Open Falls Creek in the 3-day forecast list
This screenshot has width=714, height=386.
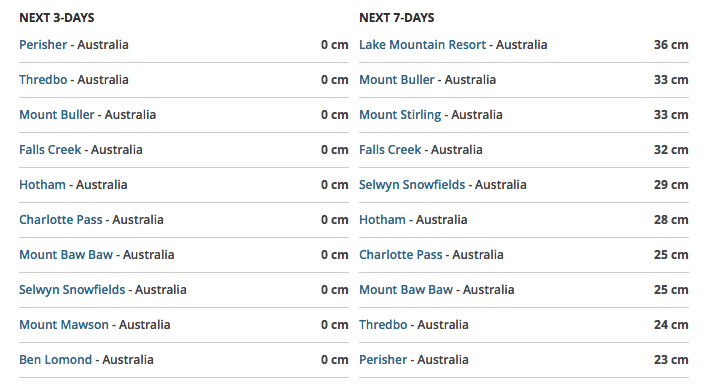[50, 150]
